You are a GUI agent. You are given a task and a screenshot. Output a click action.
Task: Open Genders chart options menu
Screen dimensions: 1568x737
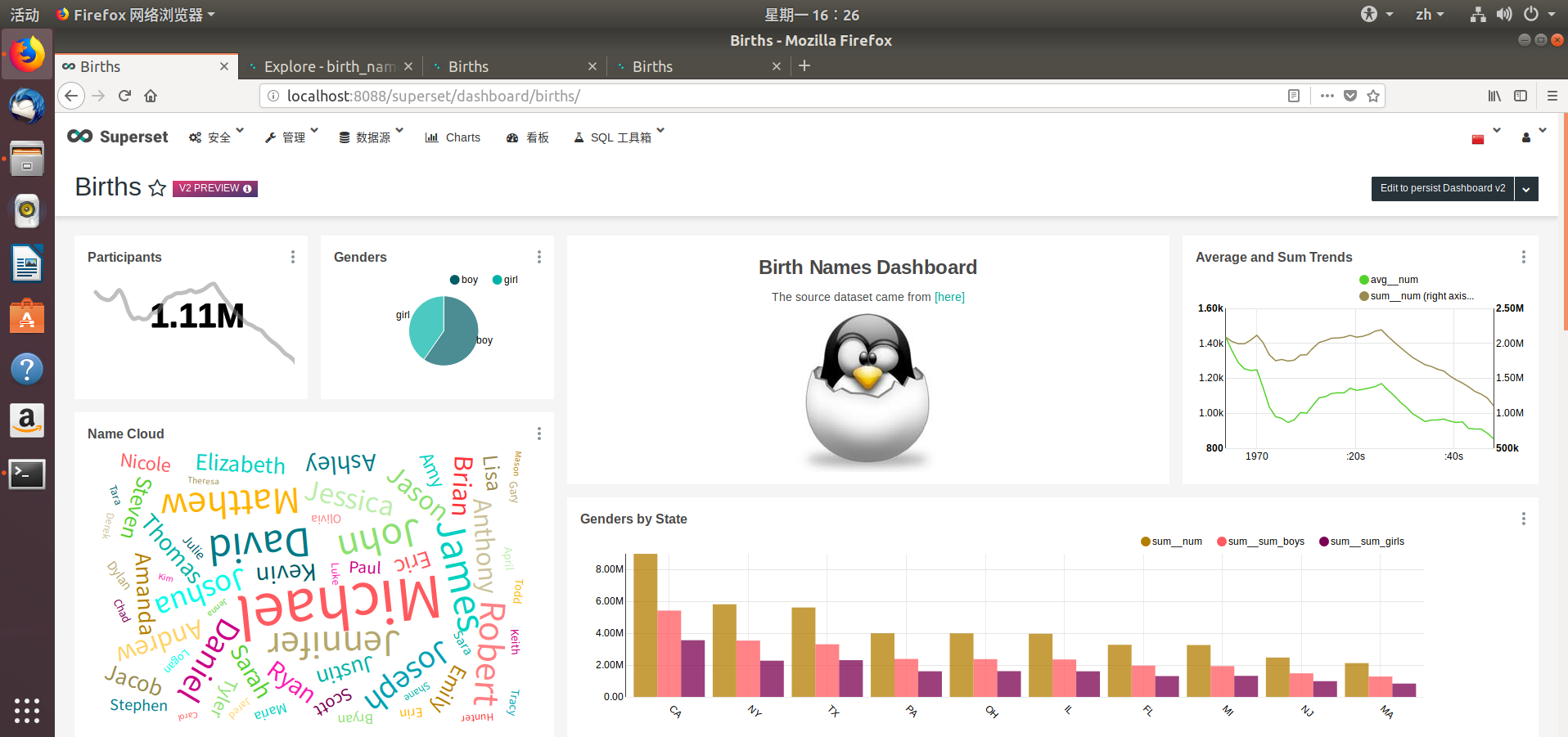click(x=539, y=257)
